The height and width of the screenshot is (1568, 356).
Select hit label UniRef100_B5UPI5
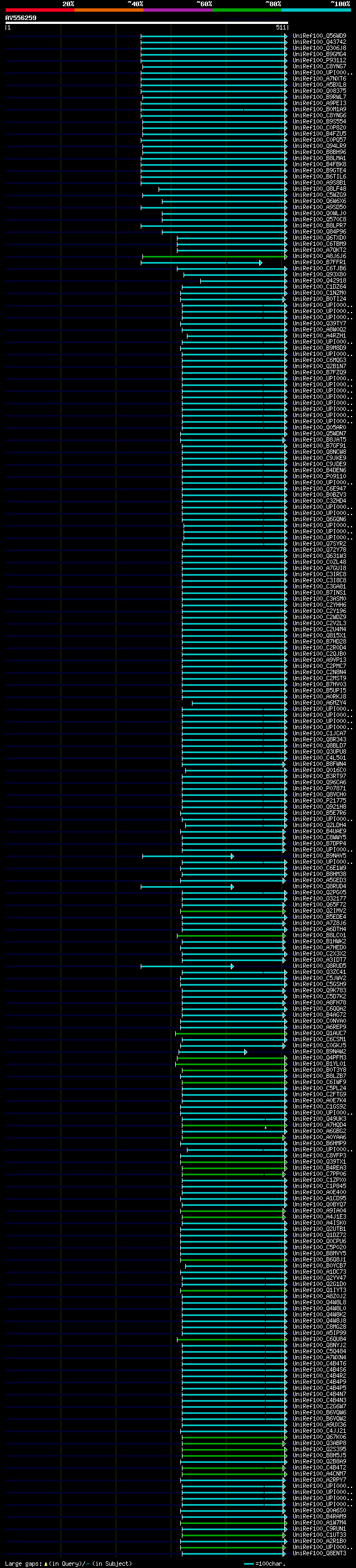click(x=319, y=691)
